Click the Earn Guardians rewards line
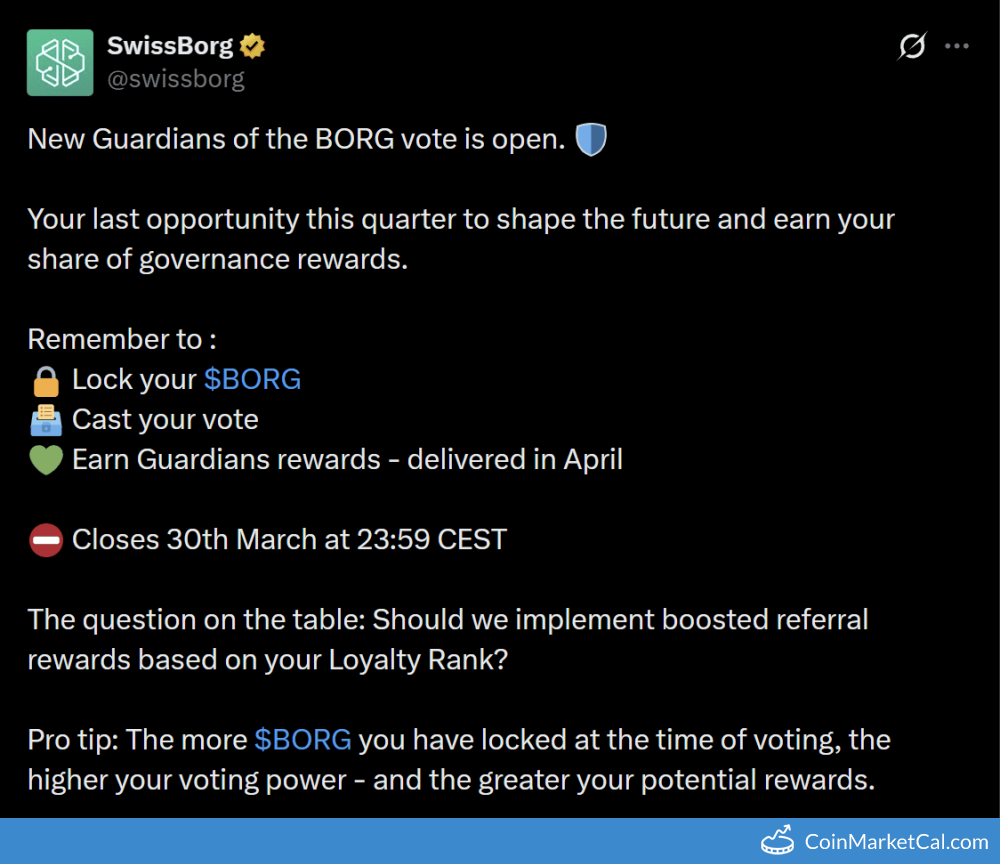The height and width of the screenshot is (864, 1000). tap(347, 459)
